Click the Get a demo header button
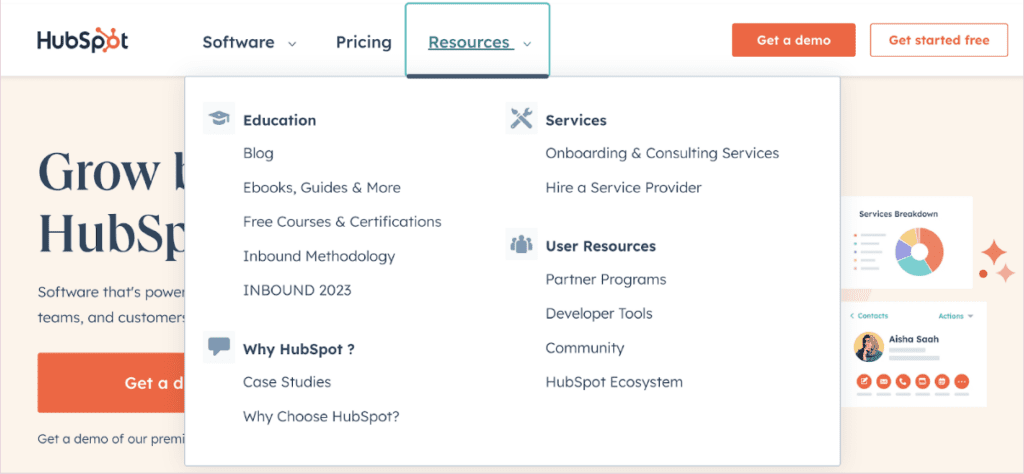Viewport: 1024px width, 474px height. coord(793,40)
